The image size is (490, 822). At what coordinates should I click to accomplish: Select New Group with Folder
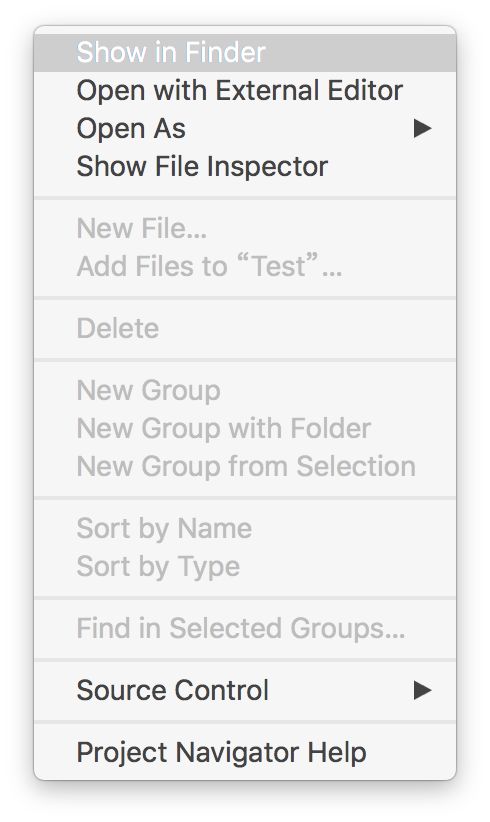245,428
